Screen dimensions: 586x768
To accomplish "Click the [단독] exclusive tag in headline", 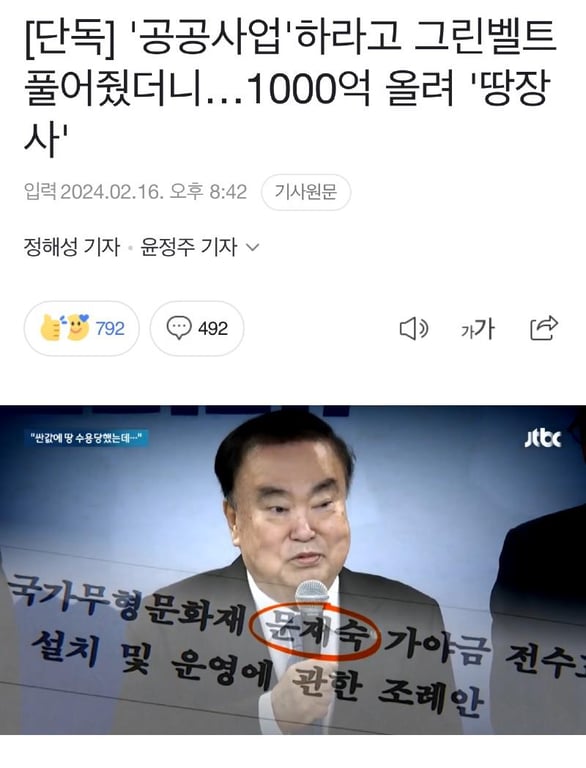I will coord(69,39).
